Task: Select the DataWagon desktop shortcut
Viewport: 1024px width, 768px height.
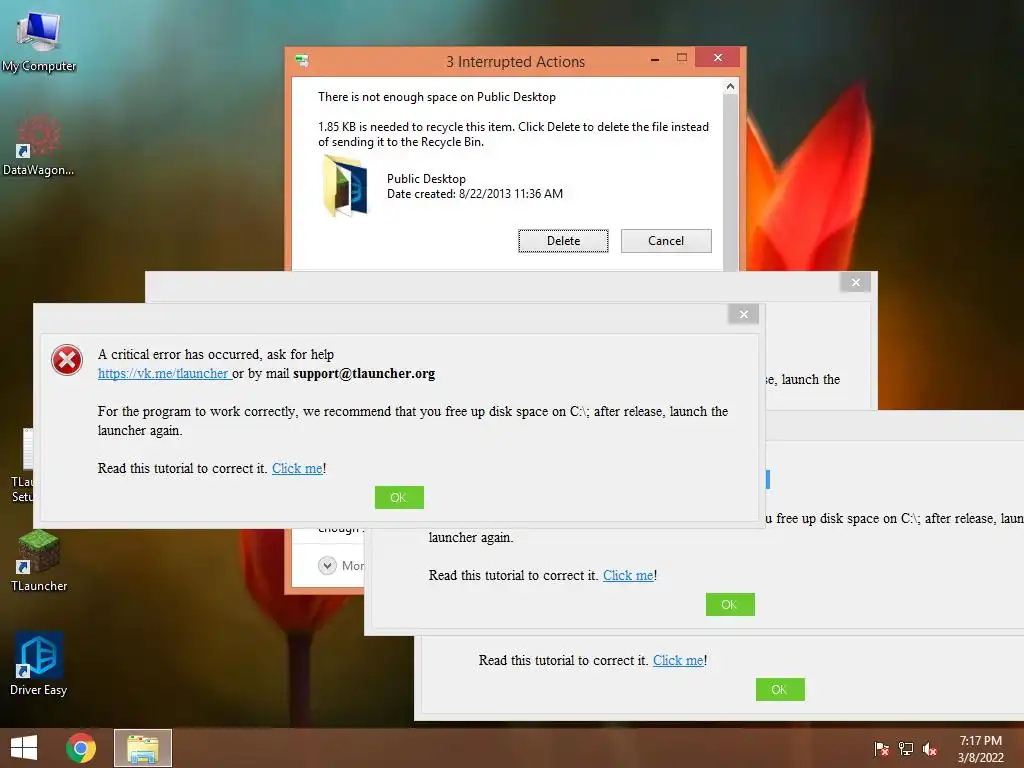Action: click(39, 144)
